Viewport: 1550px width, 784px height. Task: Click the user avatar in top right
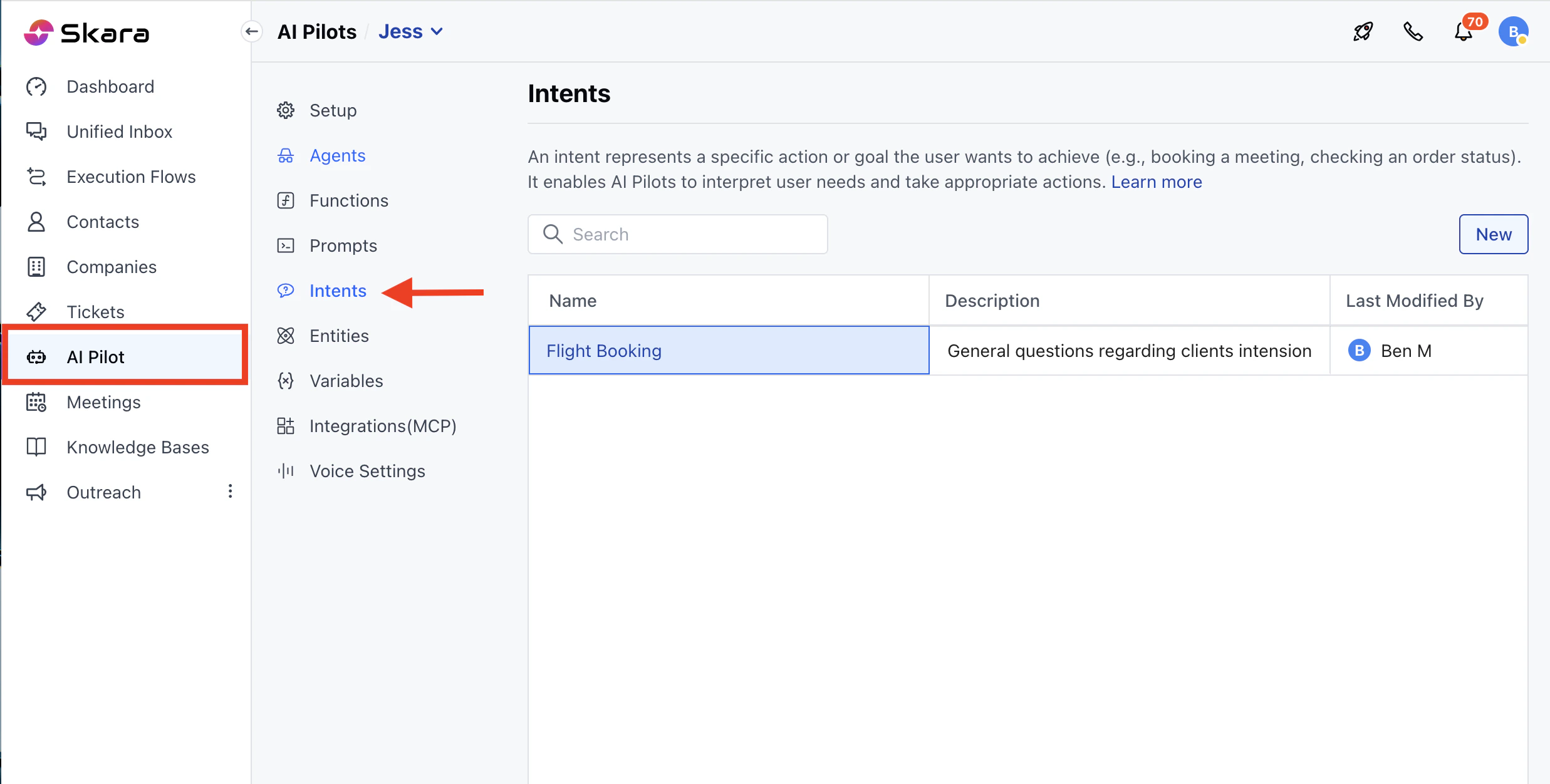pyautogui.click(x=1513, y=32)
